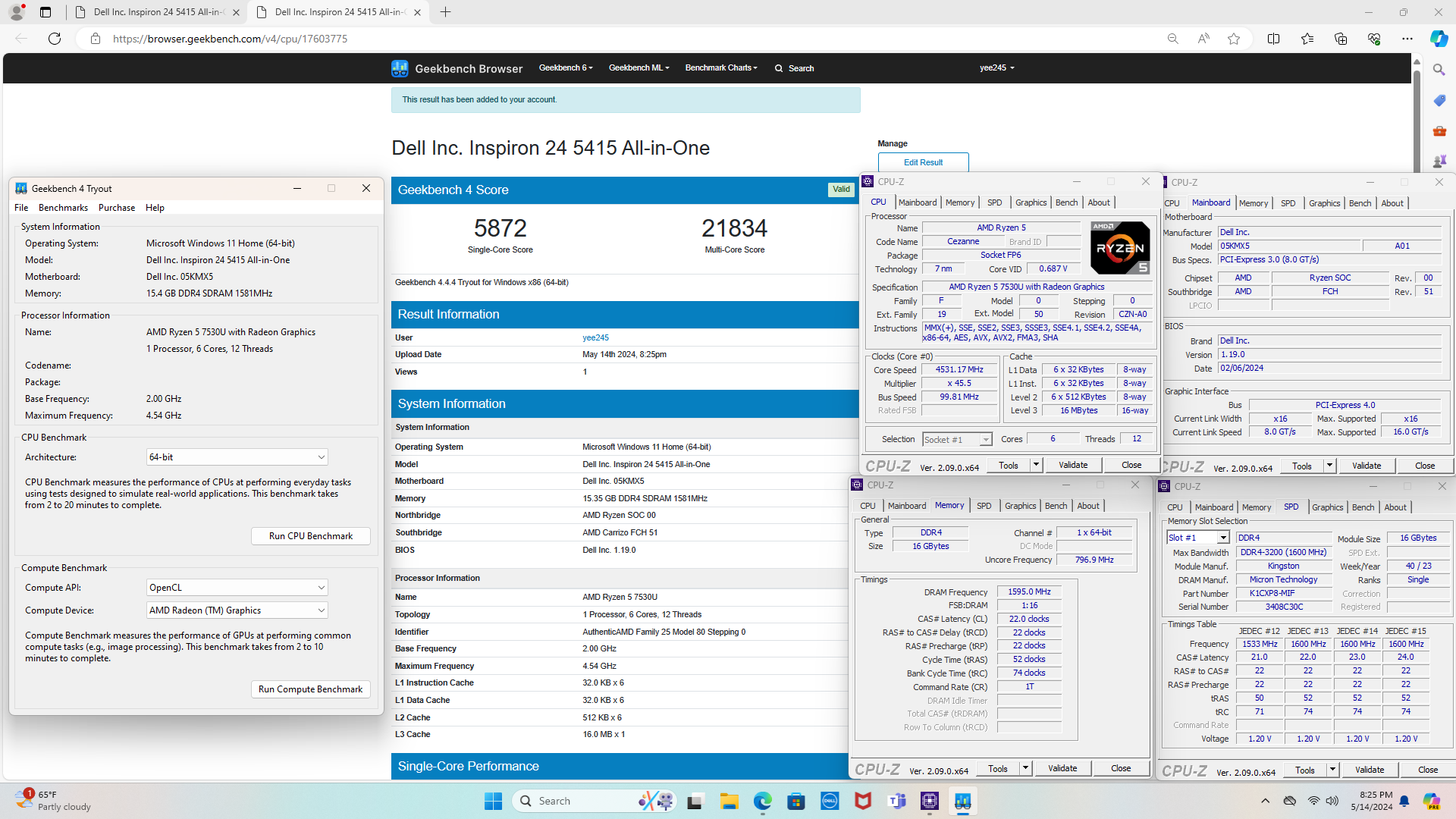Click the weather widget 65°F Partly cloudy

click(x=53, y=801)
